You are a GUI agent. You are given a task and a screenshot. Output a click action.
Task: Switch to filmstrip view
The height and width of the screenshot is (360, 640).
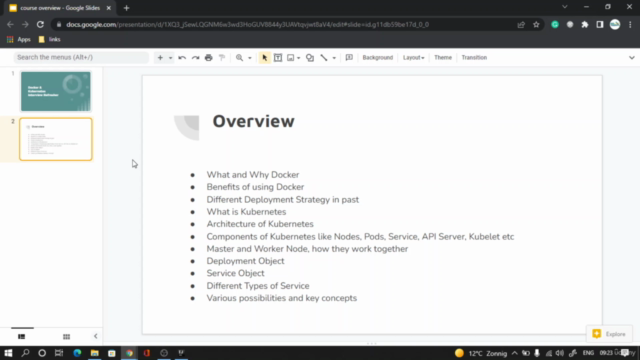(22, 336)
